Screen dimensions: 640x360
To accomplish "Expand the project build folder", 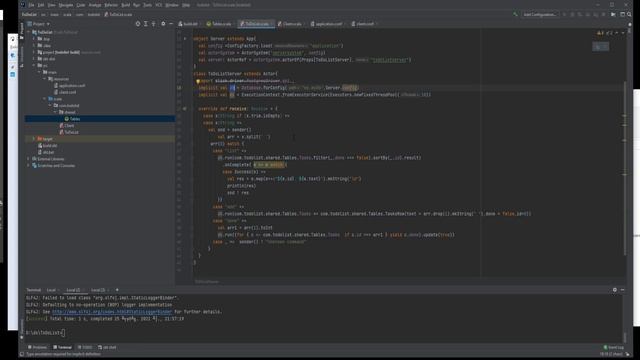I will pyautogui.click(x=34, y=52).
